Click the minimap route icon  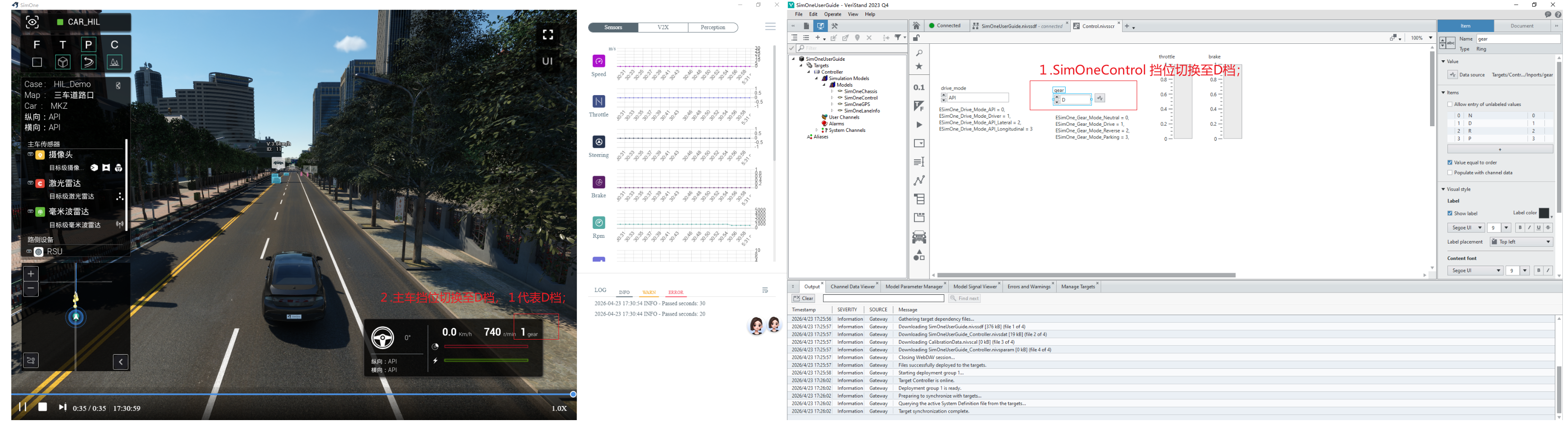(31, 360)
